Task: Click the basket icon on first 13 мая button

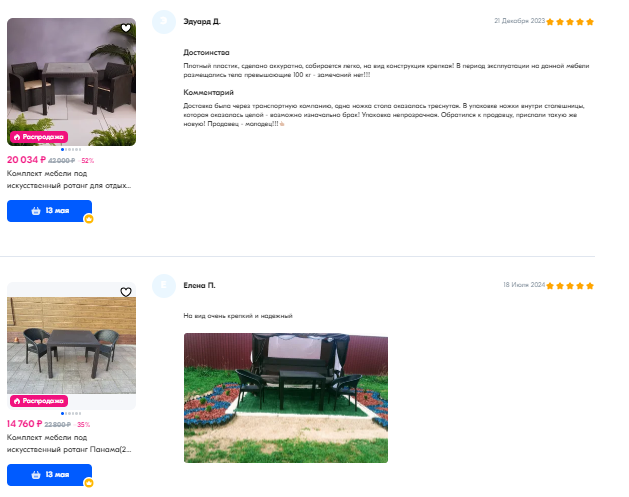Action: (36, 211)
